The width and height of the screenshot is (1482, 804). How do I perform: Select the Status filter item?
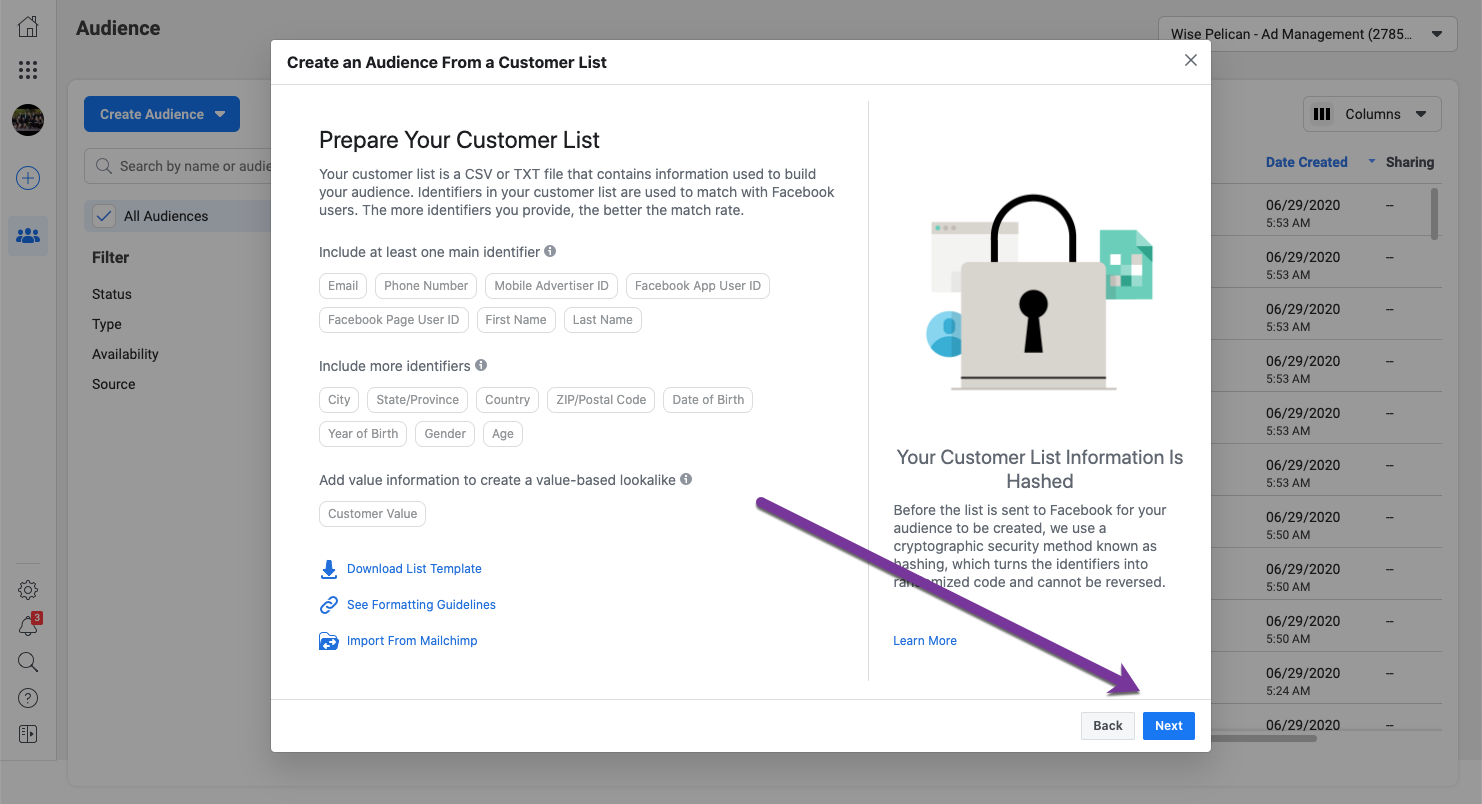pyautogui.click(x=112, y=294)
